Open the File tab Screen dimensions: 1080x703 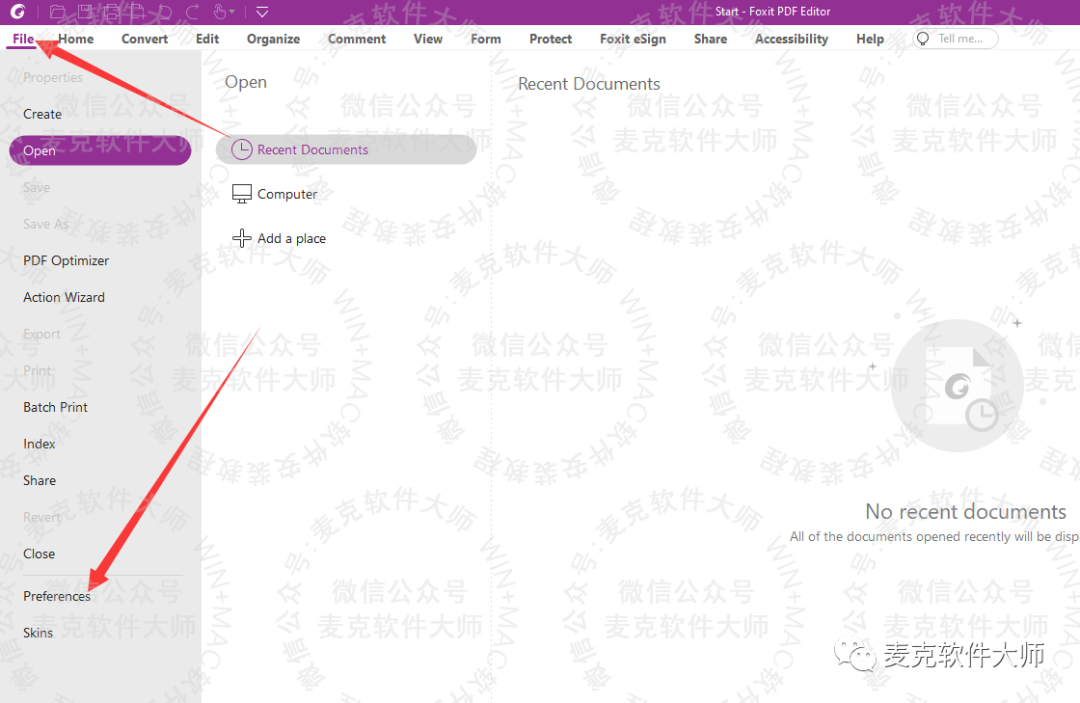click(23, 39)
